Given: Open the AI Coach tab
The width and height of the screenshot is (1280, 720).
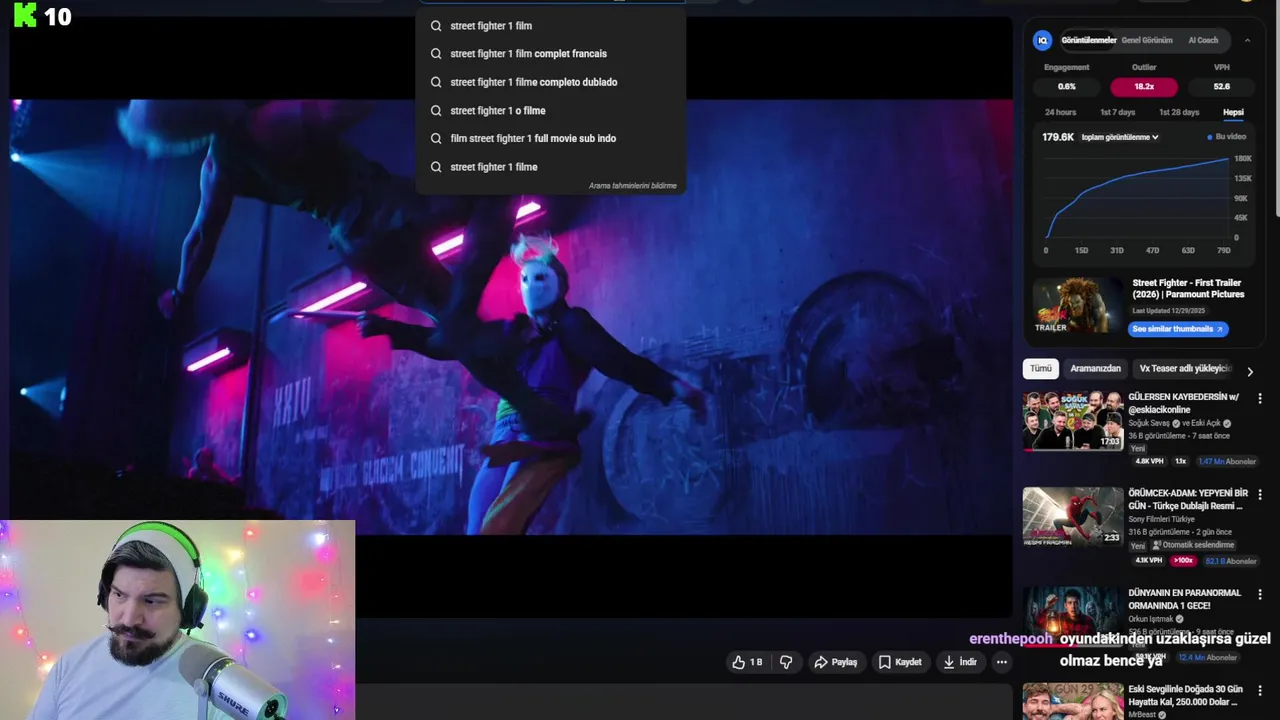Looking at the screenshot, I should (x=1203, y=40).
